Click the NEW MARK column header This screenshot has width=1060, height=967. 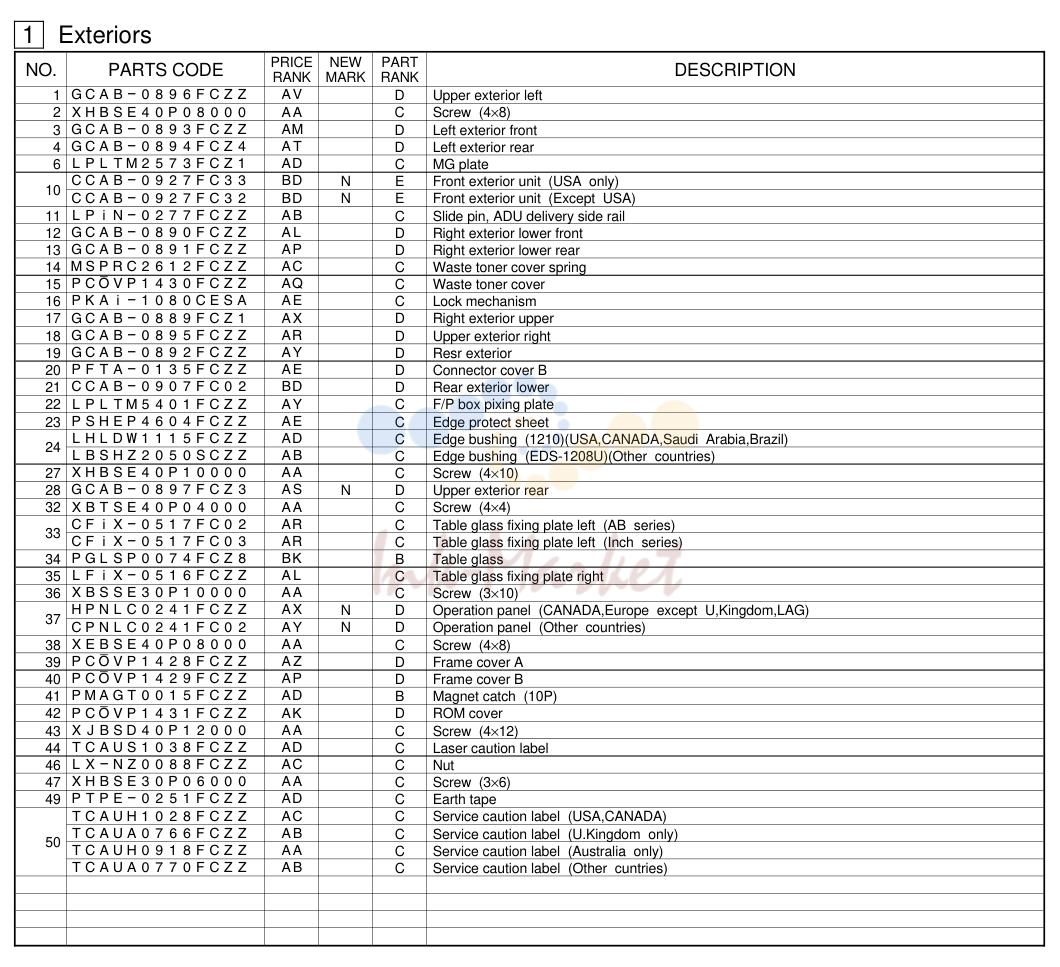pos(345,70)
